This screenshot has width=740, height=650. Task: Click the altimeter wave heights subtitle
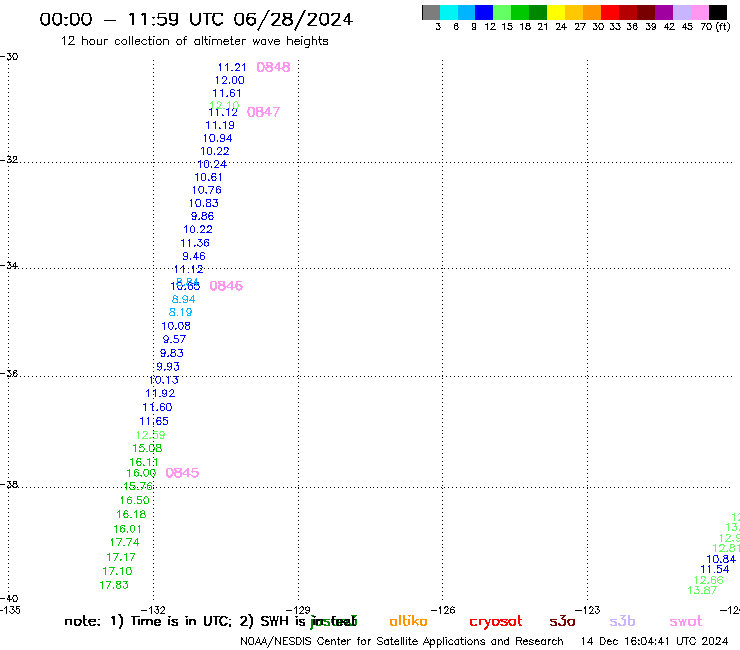pyautogui.click(x=194, y=41)
